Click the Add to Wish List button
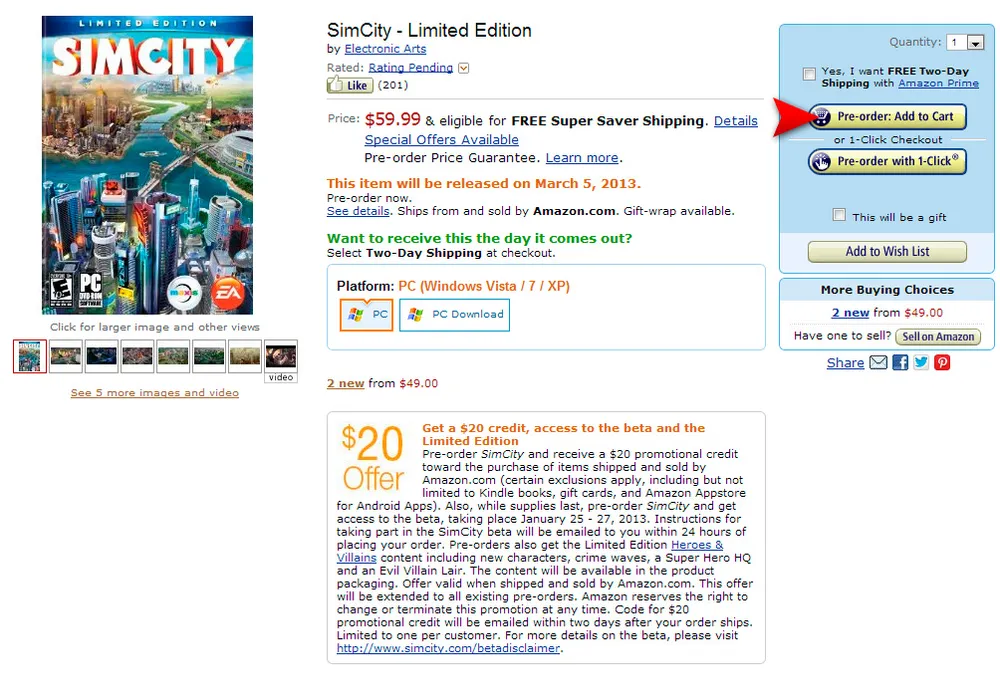This screenshot has width=1000, height=674. coord(887,252)
